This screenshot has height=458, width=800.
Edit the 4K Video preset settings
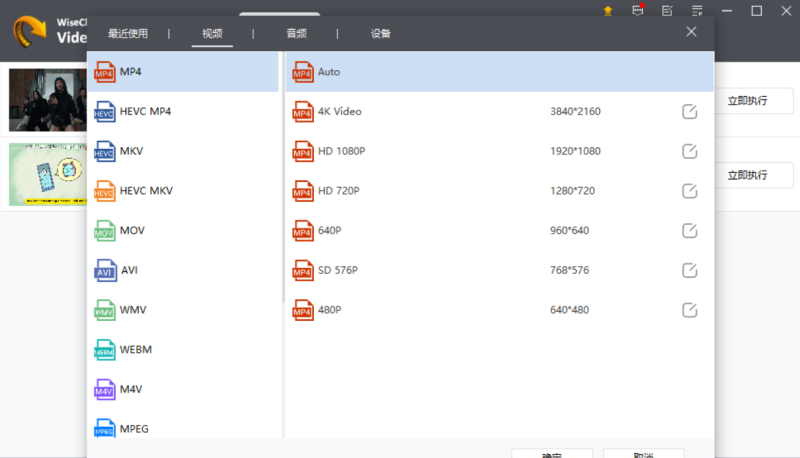(689, 111)
